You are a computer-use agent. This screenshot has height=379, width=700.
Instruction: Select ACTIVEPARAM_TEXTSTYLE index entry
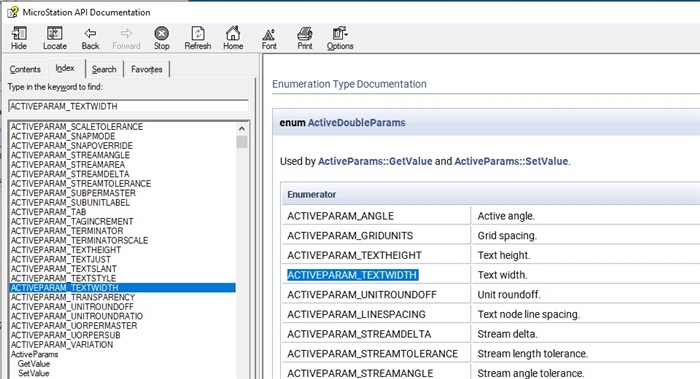63,278
